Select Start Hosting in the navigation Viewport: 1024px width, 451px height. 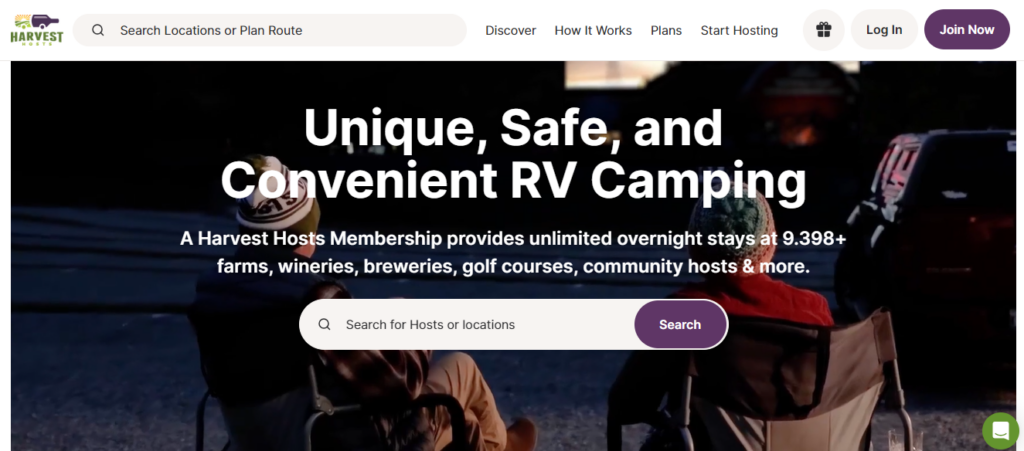(739, 30)
